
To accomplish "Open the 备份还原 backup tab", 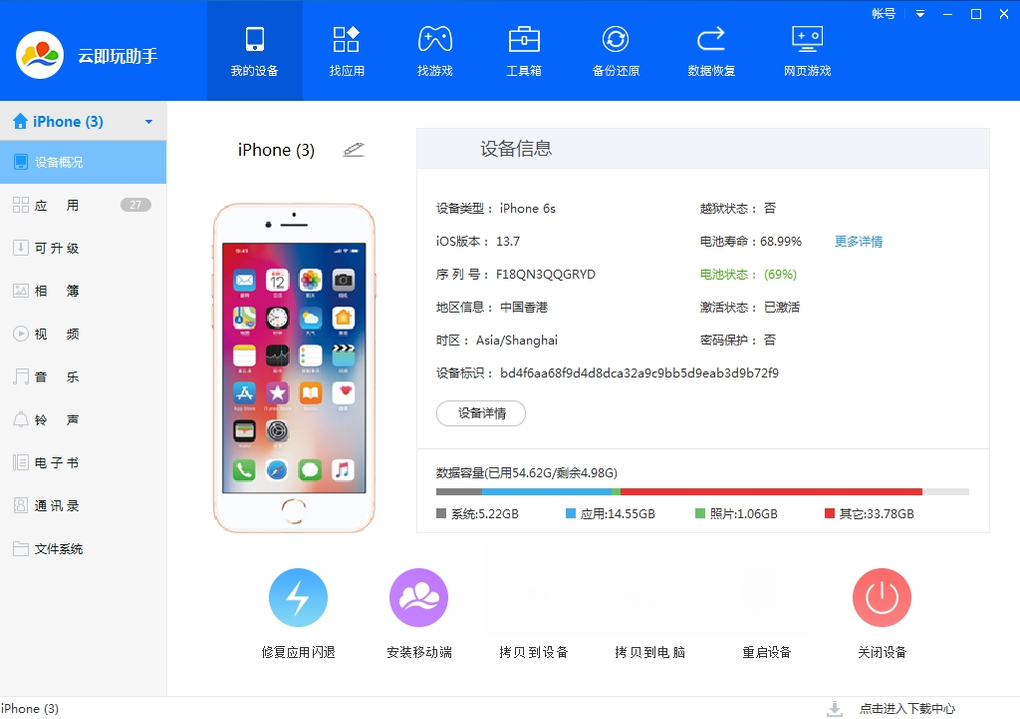I will click(615, 51).
